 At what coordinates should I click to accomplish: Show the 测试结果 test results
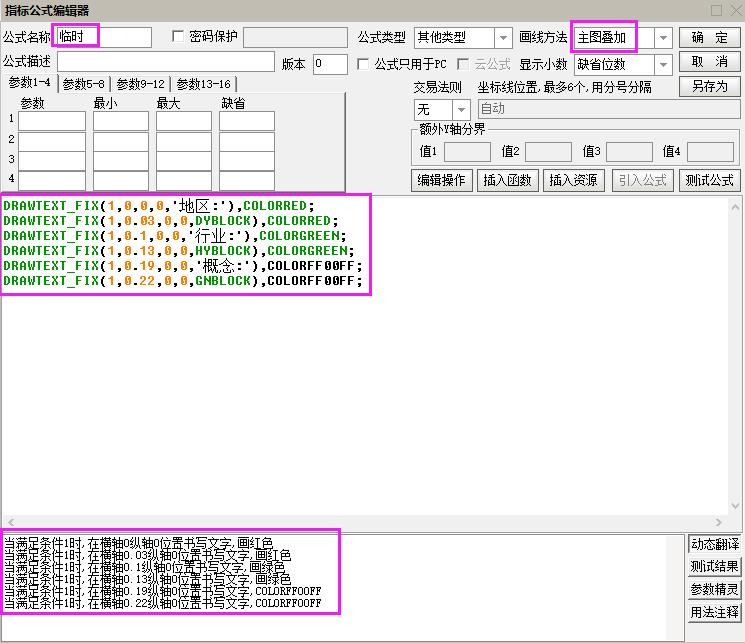714,566
